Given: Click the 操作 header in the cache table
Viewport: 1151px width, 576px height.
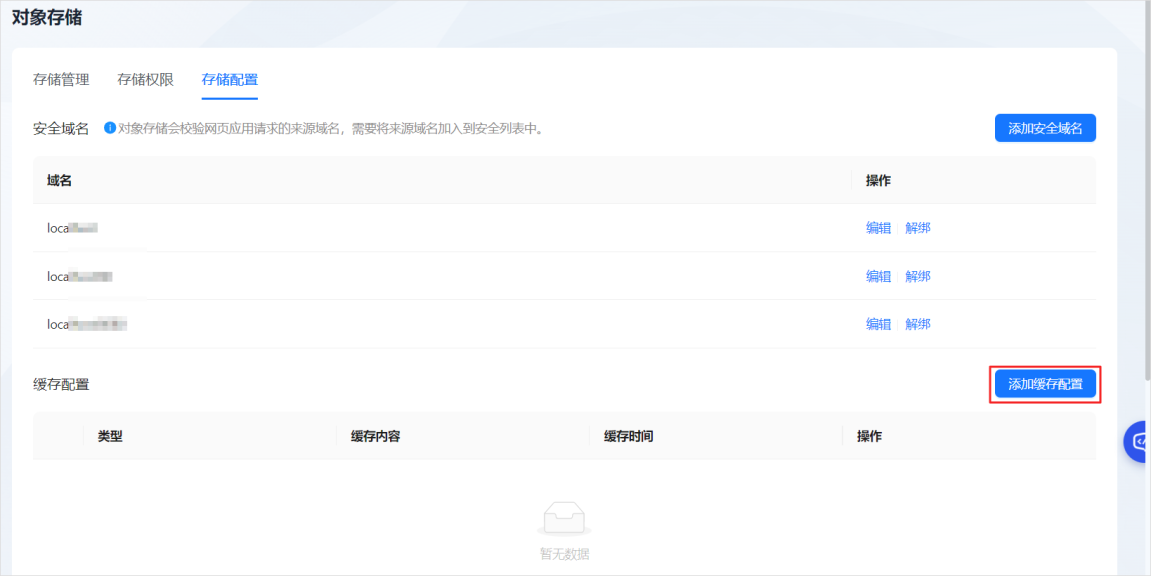Looking at the screenshot, I should [x=870, y=437].
